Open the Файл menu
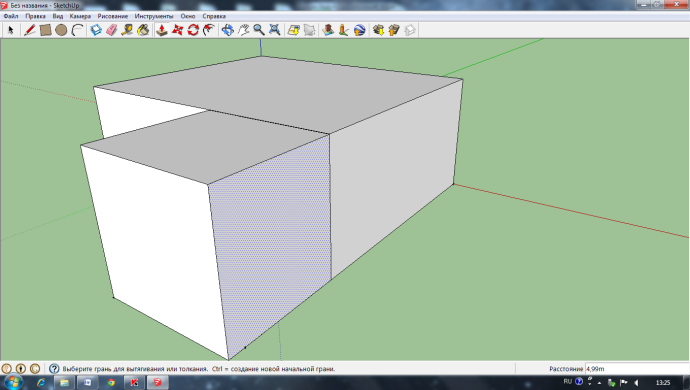 (11, 16)
